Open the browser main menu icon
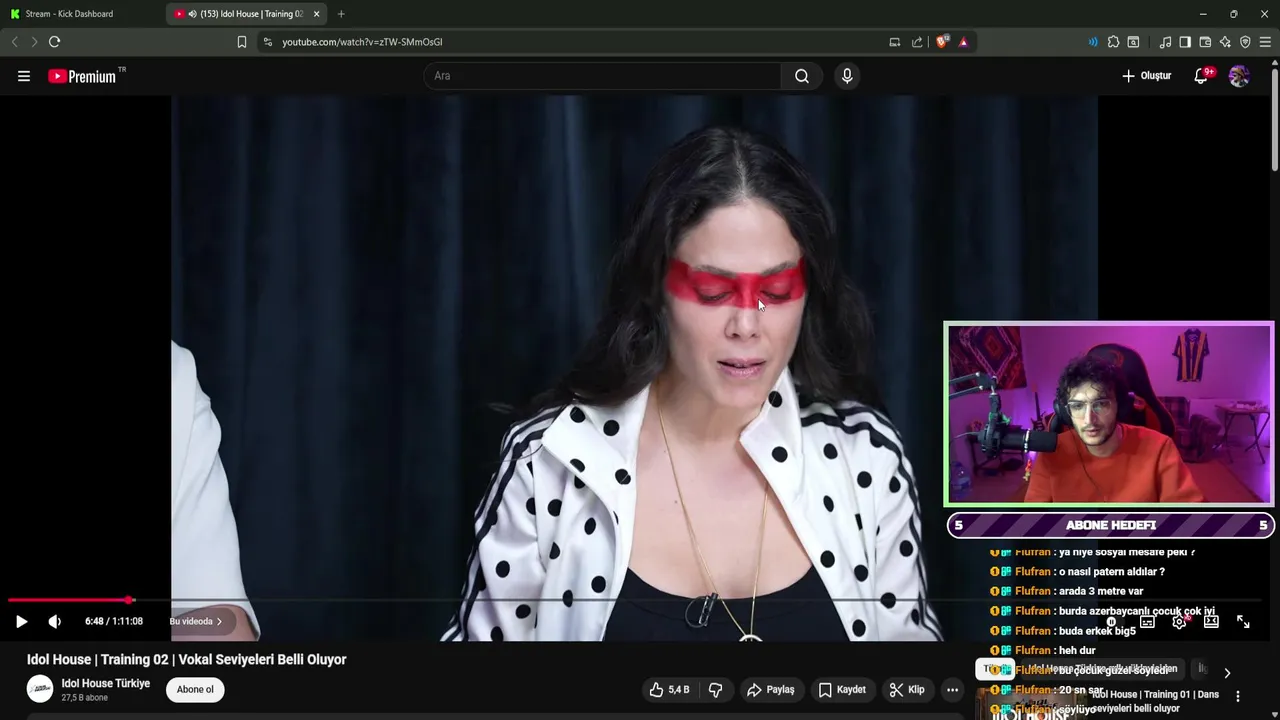The image size is (1280, 720). (x=1265, y=42)
